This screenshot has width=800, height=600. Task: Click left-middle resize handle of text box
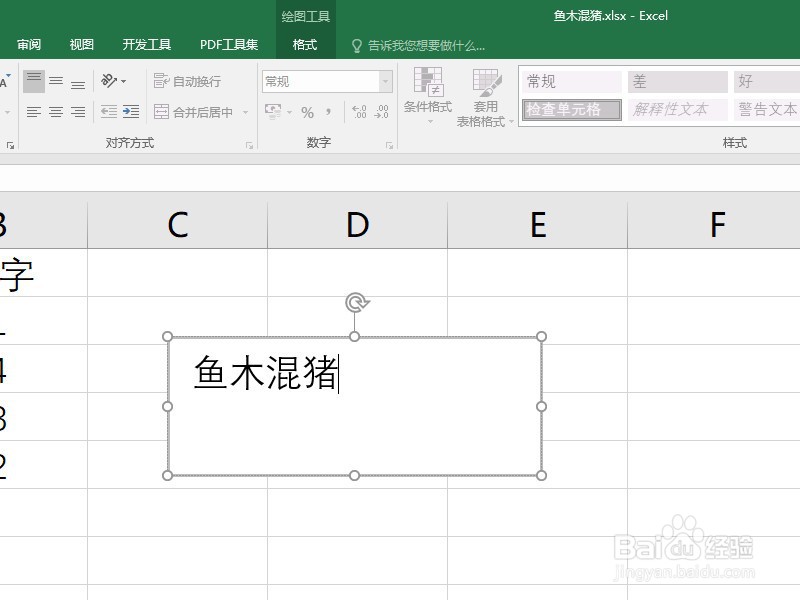[167, 406]
